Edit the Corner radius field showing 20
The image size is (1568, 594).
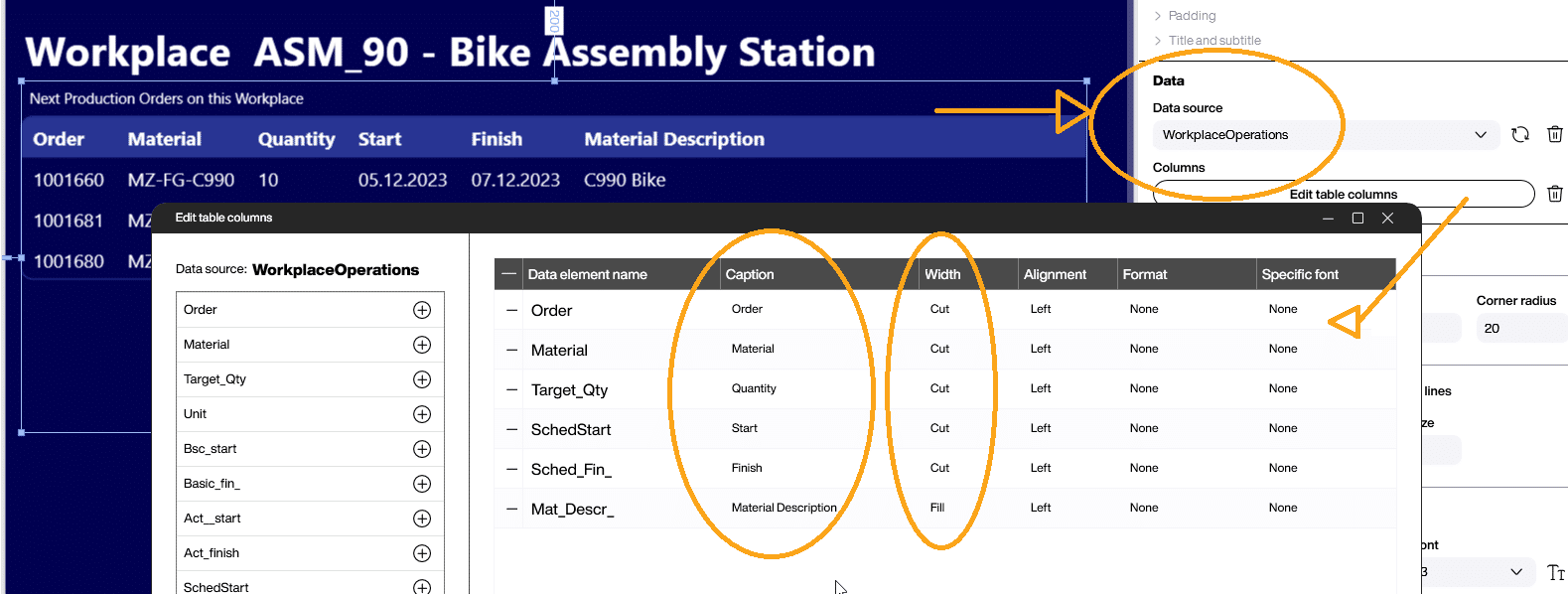pos(1521,329)
